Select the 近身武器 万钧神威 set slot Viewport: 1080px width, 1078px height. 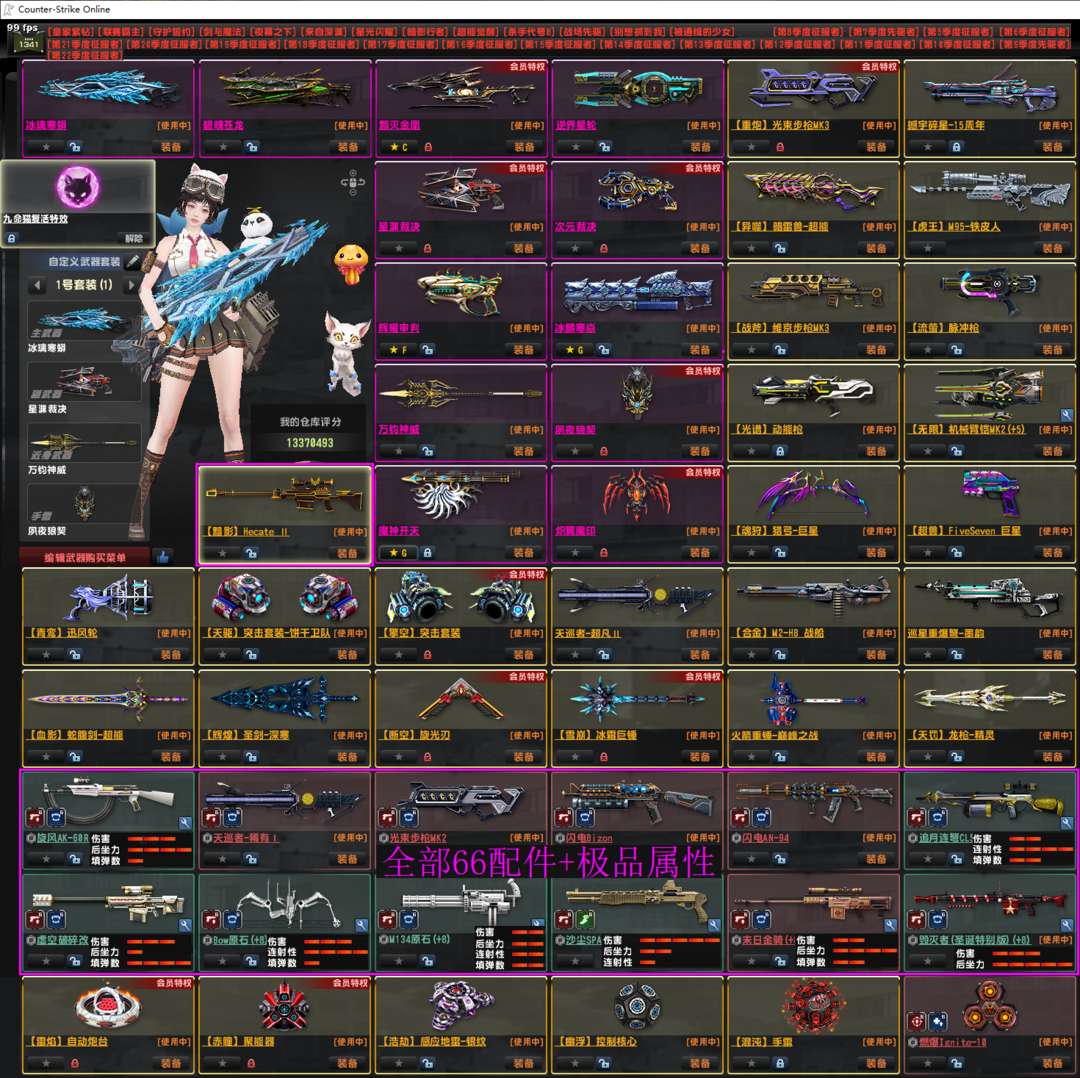pyautogui.click(x=84, y=442)
